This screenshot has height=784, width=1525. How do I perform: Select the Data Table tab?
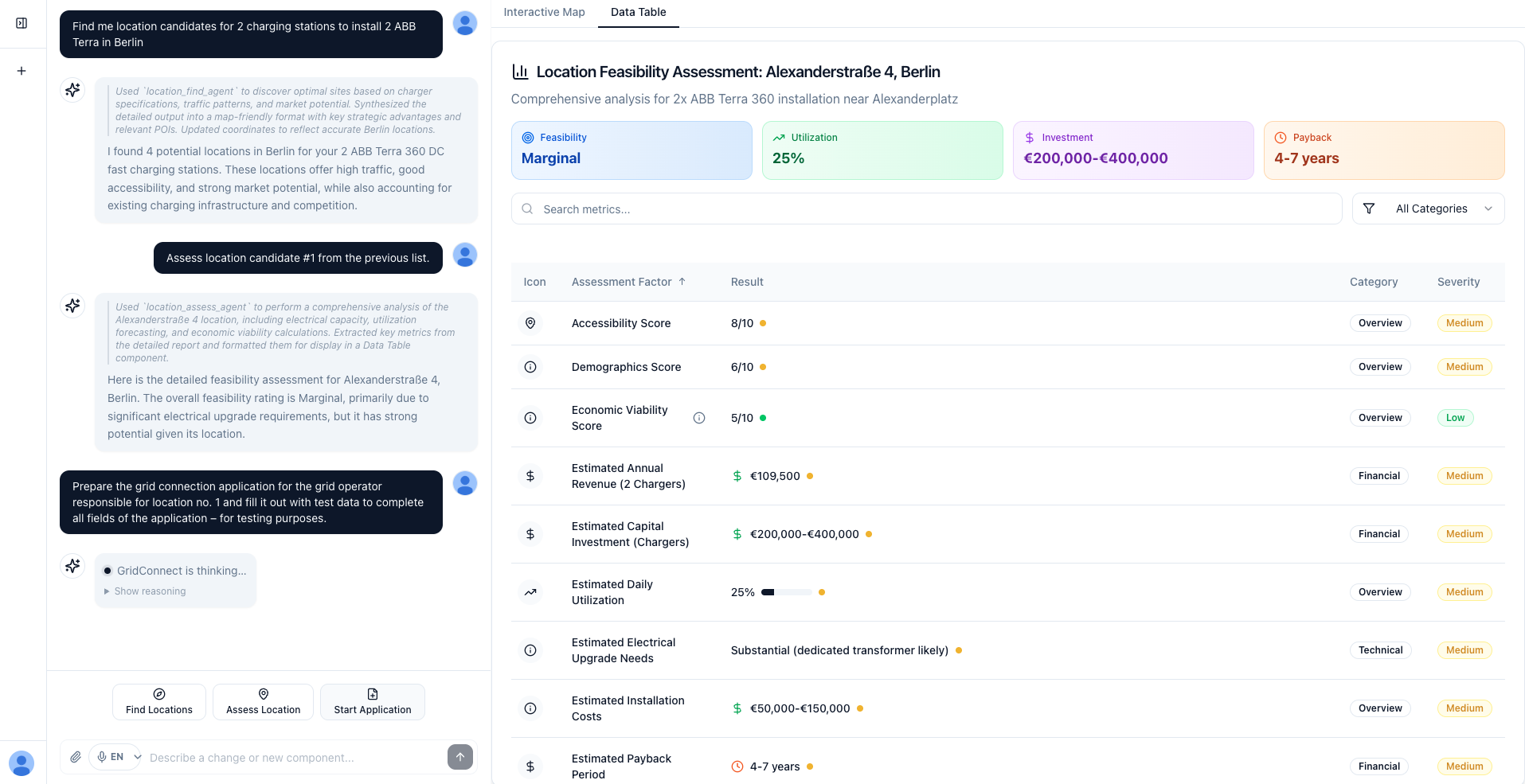coord(637,13)
